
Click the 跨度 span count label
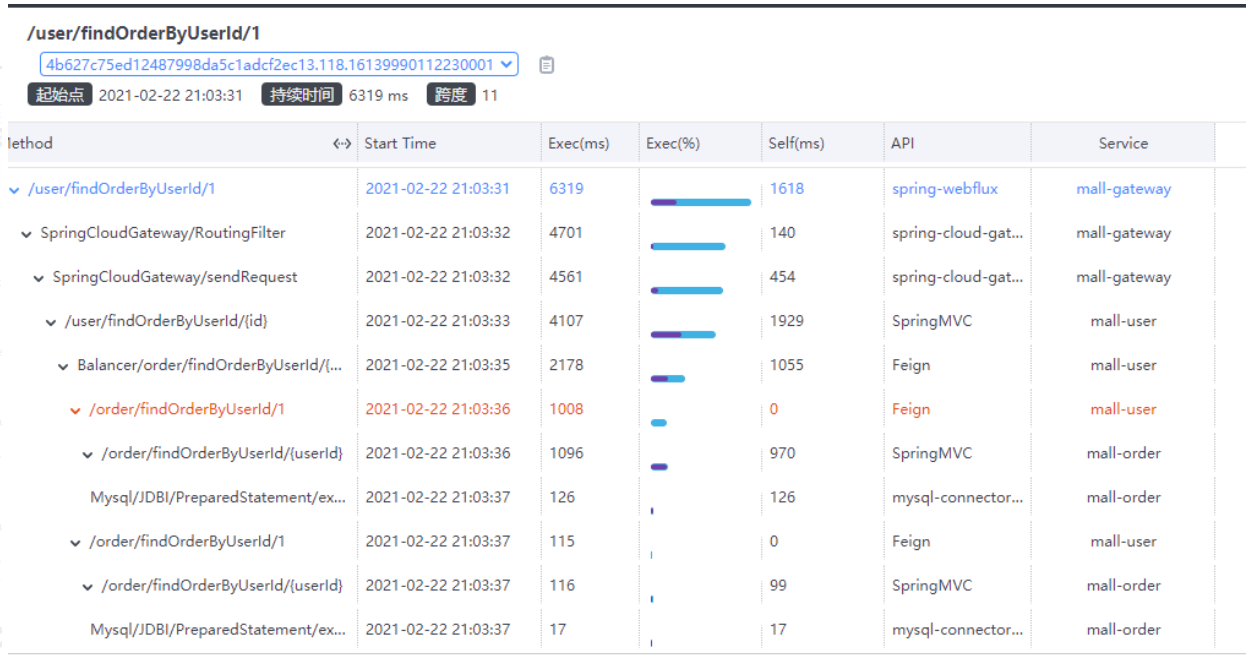[x=450, y=95]
